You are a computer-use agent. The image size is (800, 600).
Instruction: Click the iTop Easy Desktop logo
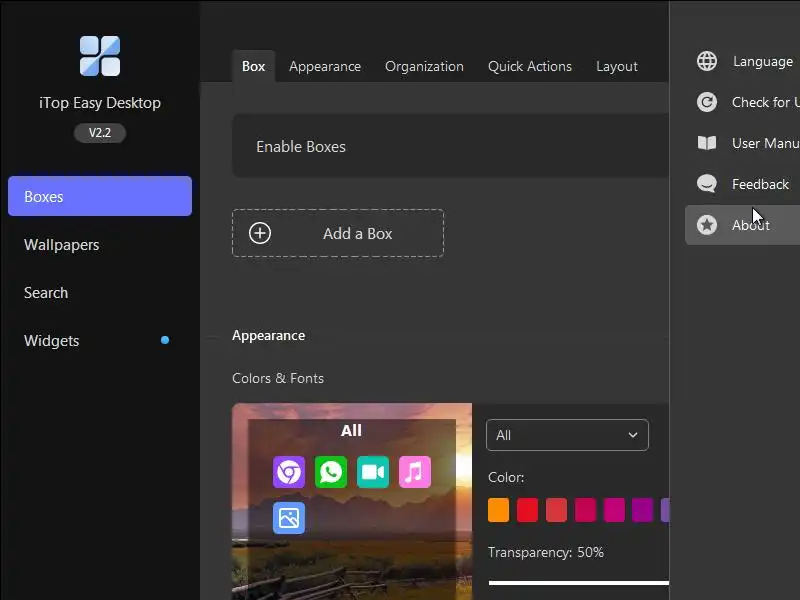[x=100, y=56]
